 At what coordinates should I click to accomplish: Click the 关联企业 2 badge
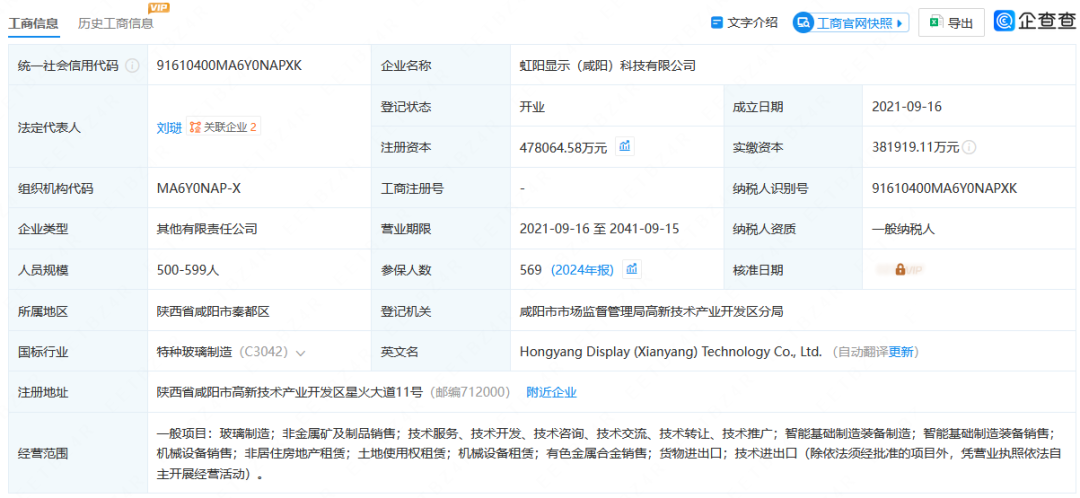coord(223,127)
